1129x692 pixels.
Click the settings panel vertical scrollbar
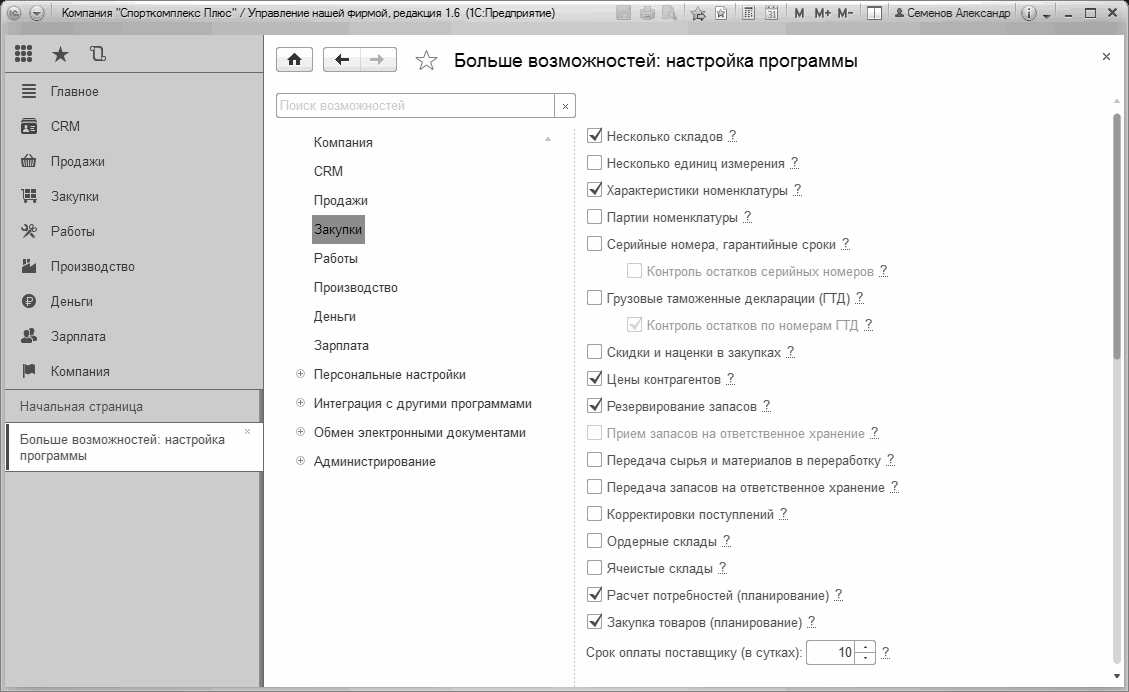[x=1117, y=234]
